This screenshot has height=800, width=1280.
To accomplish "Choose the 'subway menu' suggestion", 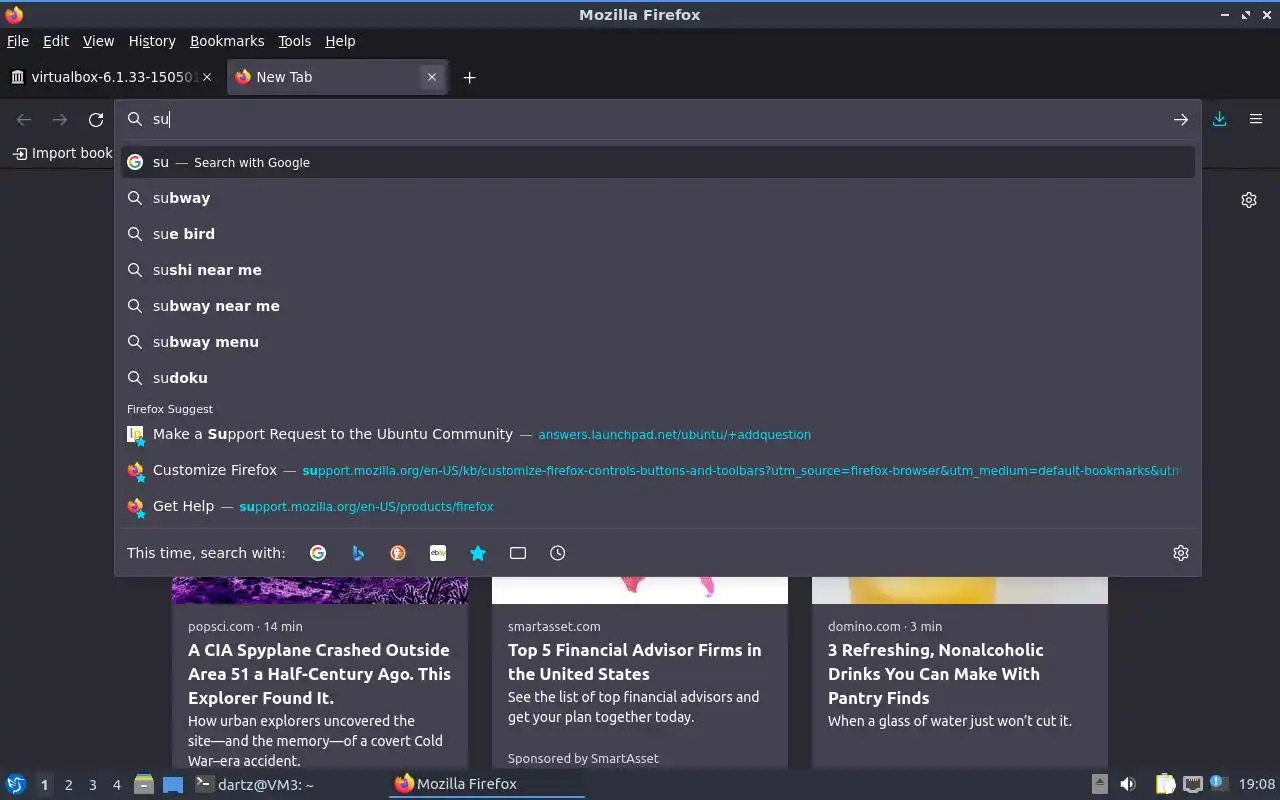I will (658, 342).
